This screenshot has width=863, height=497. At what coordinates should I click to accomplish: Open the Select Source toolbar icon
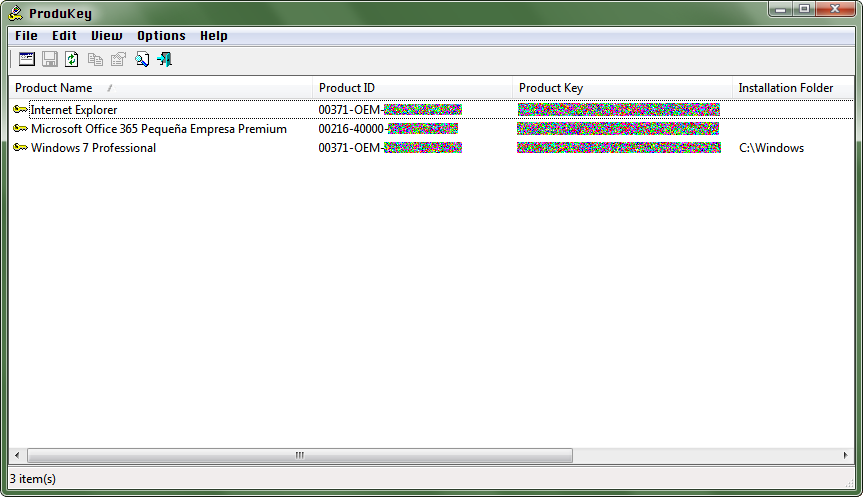pos(26,59)
